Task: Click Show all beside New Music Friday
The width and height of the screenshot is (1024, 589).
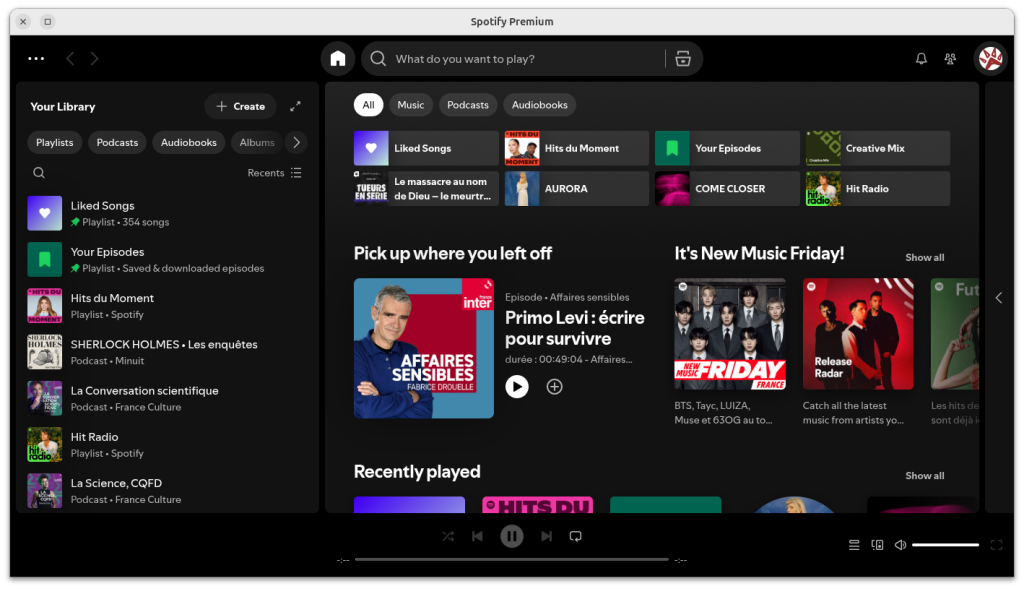Action: coord(924,257)
